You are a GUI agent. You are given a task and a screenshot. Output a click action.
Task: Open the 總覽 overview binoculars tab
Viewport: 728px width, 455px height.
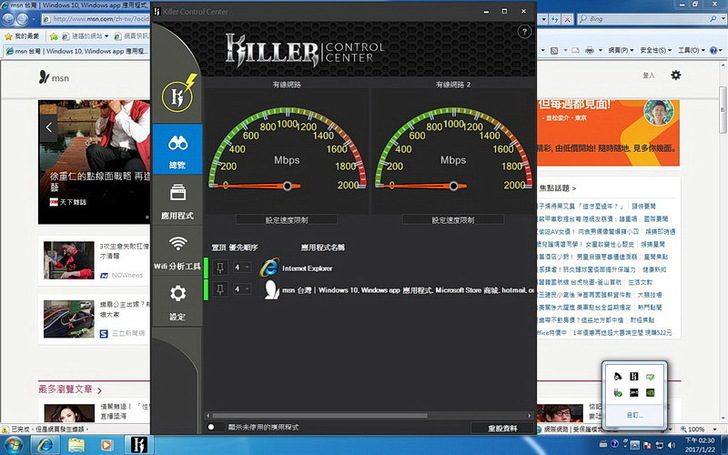(x=177, y=150)
